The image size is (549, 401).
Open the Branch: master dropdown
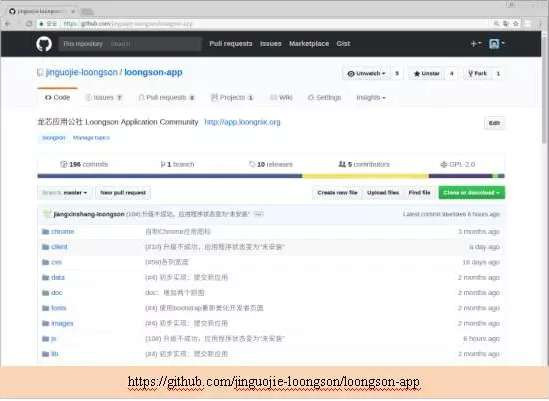pos(64,193)
